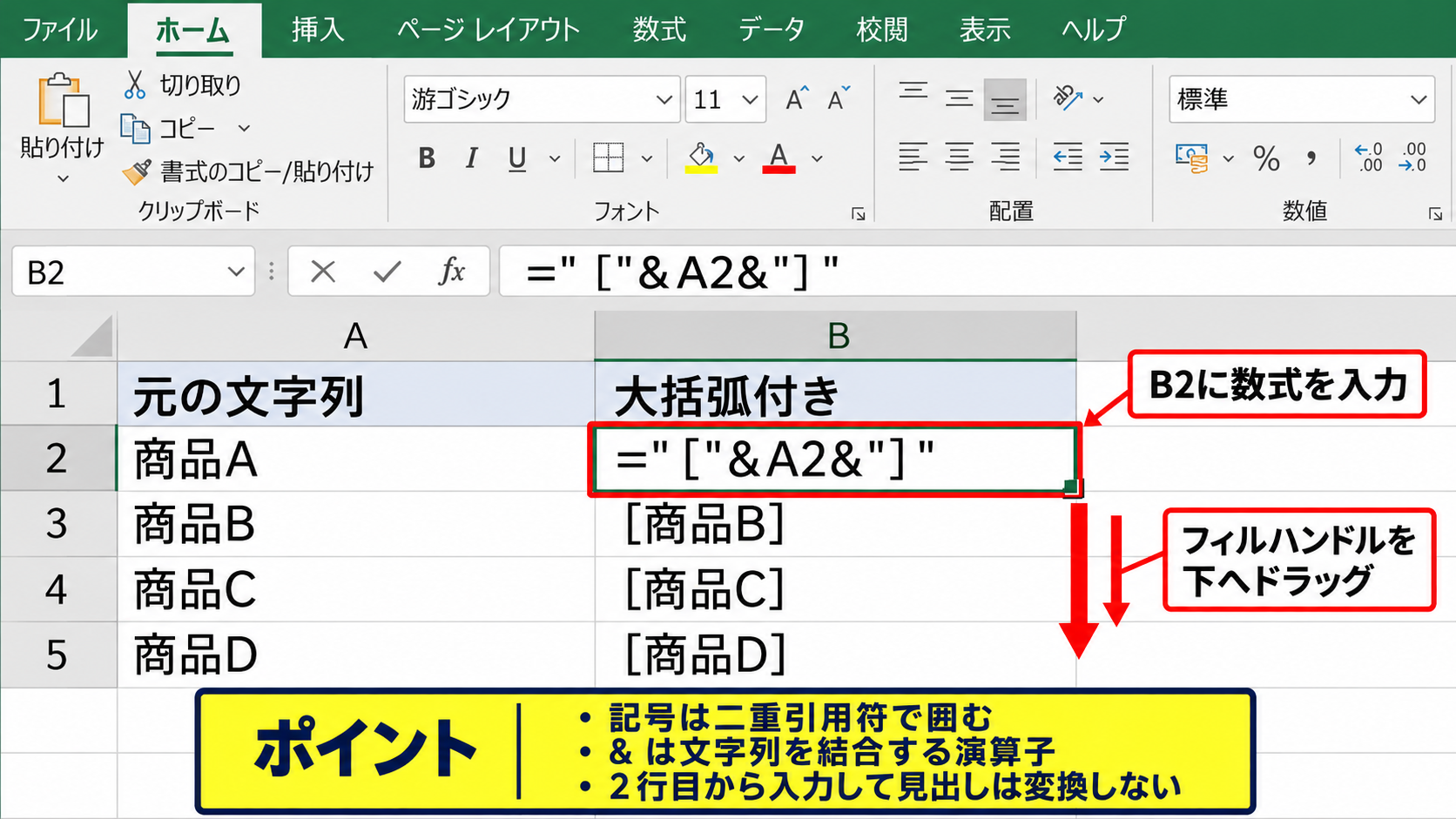This screenshot has height=819, width=1456.
Task: Center text horizontally in the cell
Action: click(x=959, y=158)
